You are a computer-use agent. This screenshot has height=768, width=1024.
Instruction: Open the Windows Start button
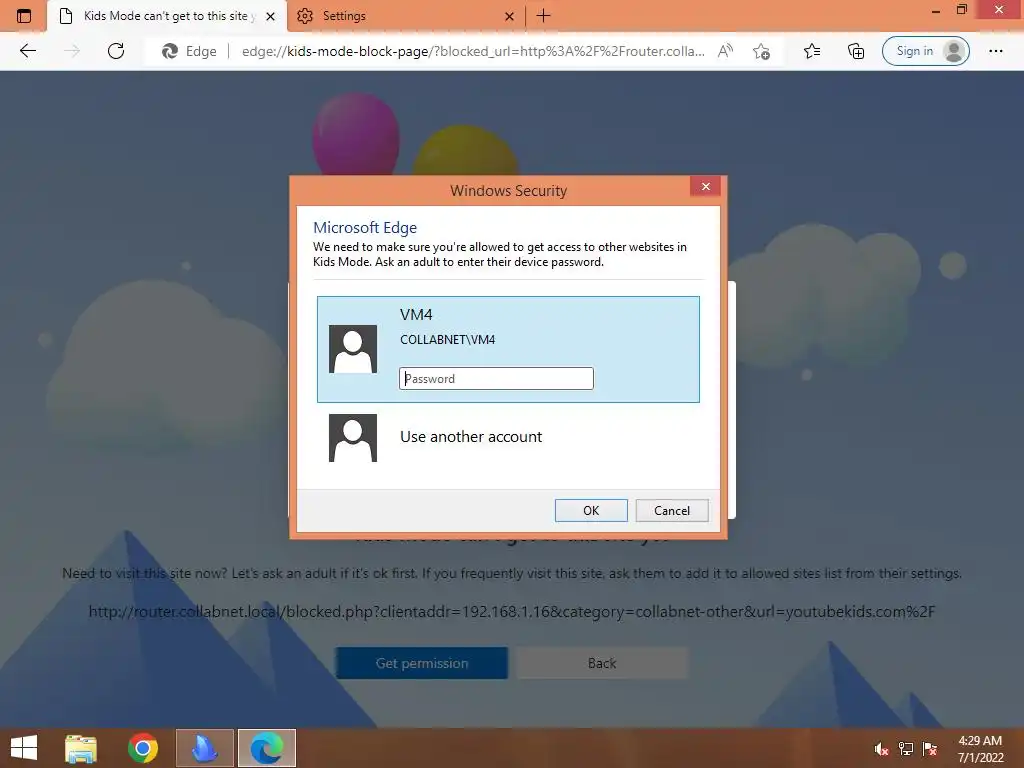click(24, 748)
